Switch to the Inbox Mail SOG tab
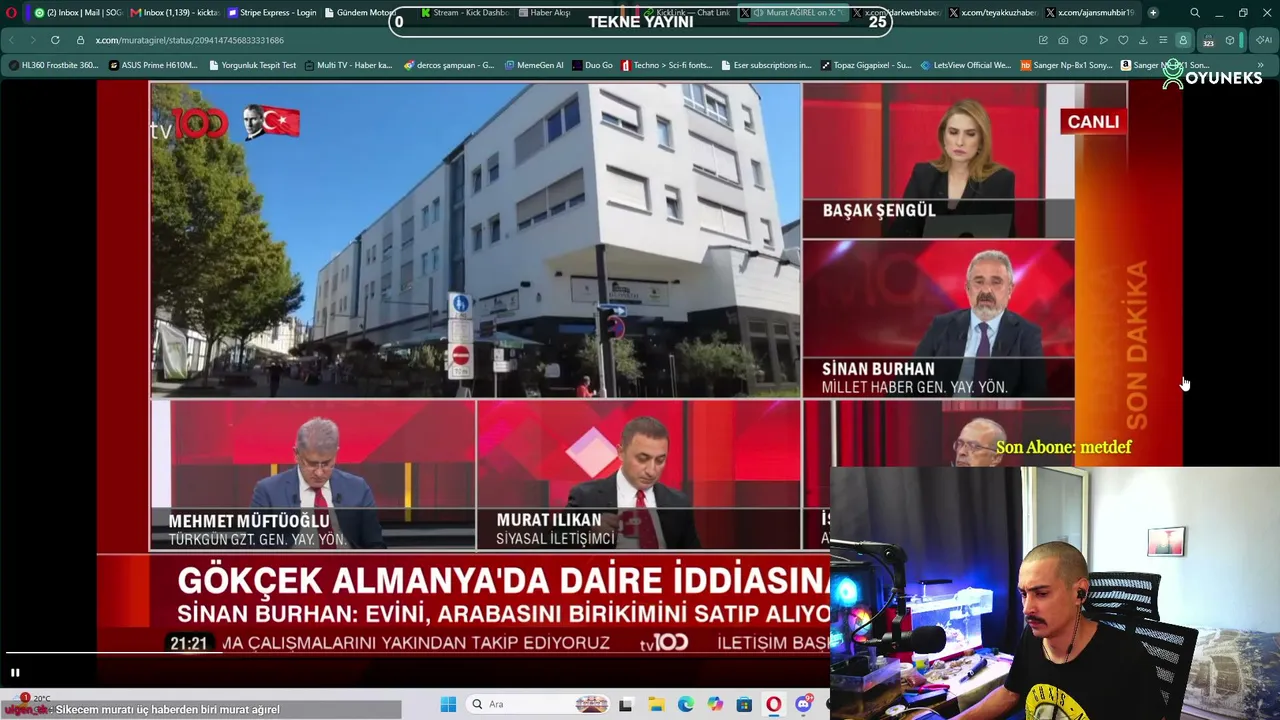This screenshot has width=1280, height=720. (x=77, y=13)
